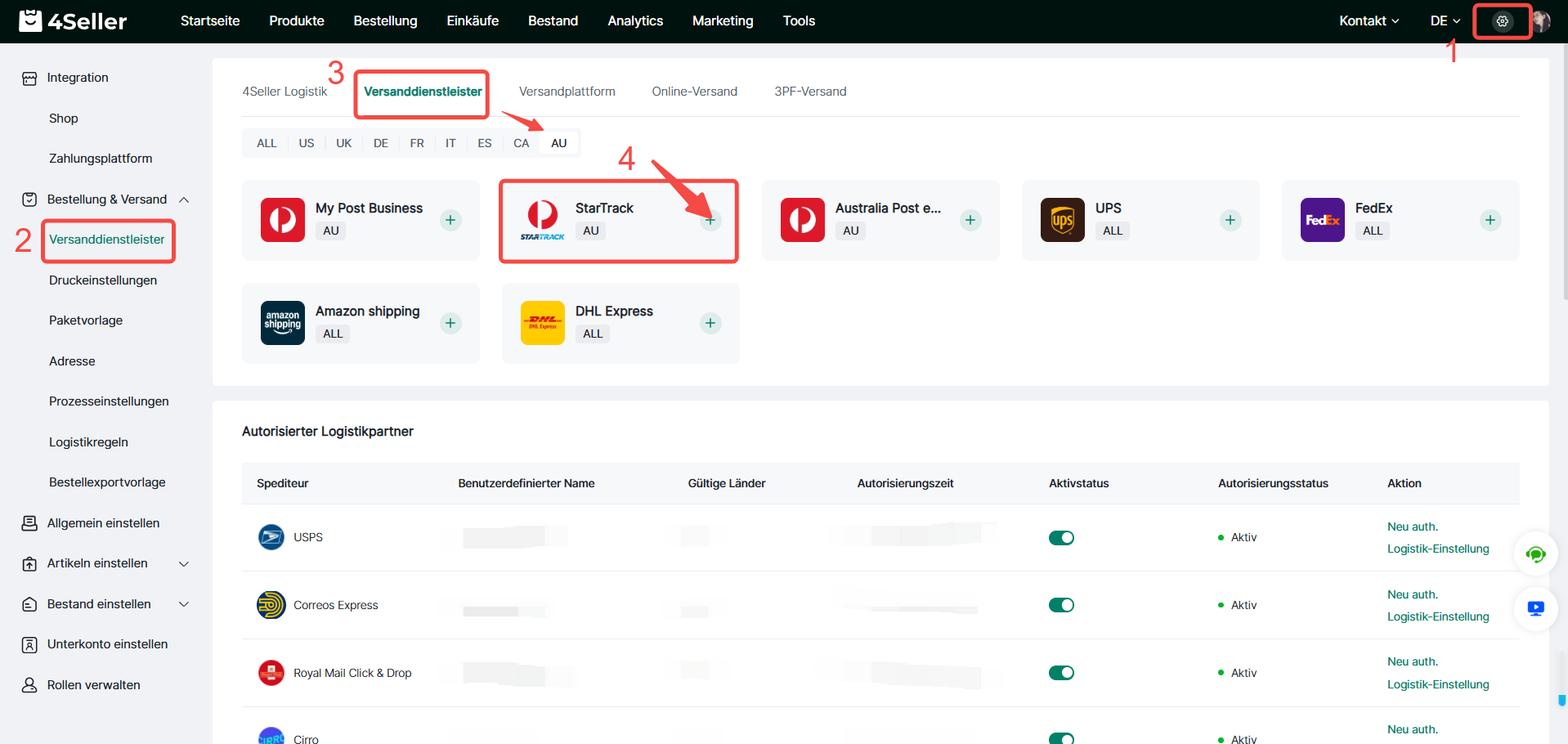1568x744 pixels.
Task: Disable the USPS active status toggle
Action: [1061, 537]
